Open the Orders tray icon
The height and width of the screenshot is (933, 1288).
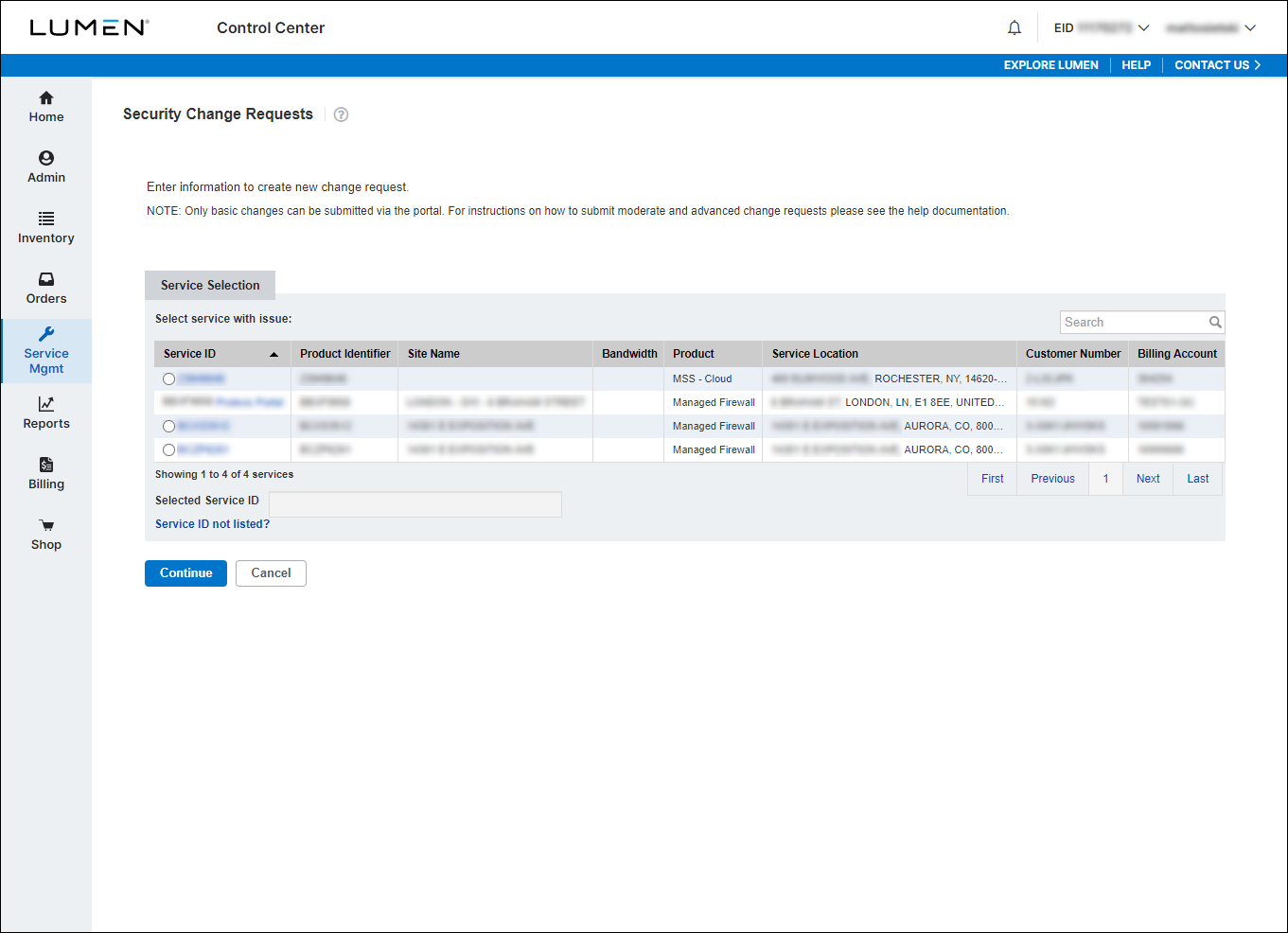pos(46,279)
